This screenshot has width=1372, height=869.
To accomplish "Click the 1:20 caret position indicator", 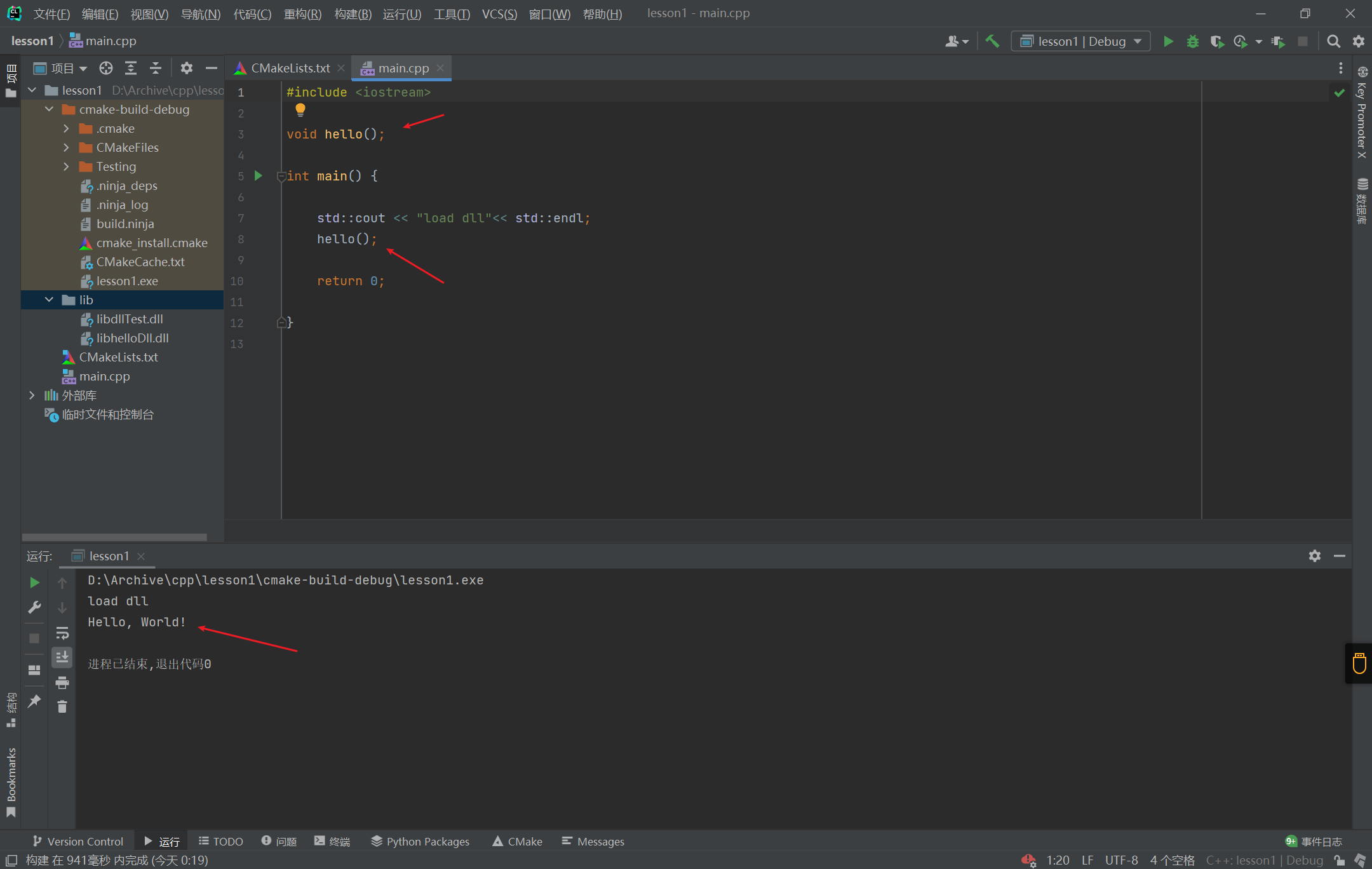I will (1058, 860).
